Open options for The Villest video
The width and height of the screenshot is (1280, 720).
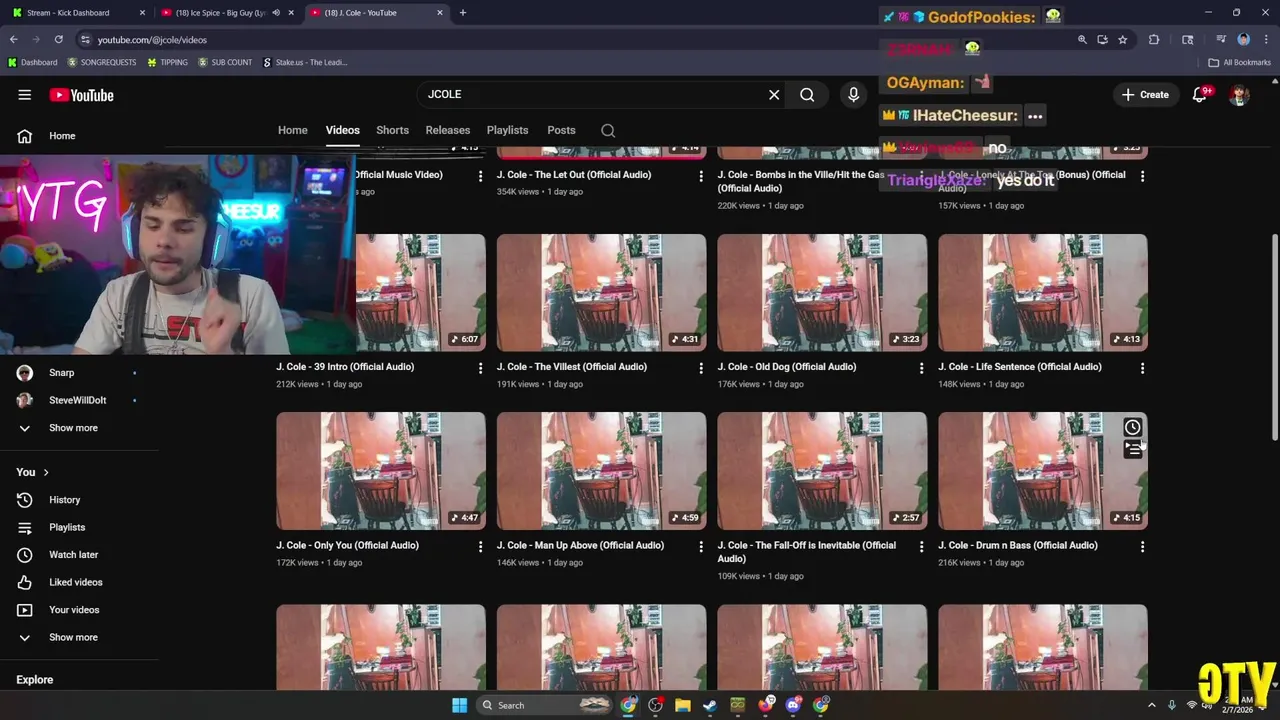[x=701, y=368]
